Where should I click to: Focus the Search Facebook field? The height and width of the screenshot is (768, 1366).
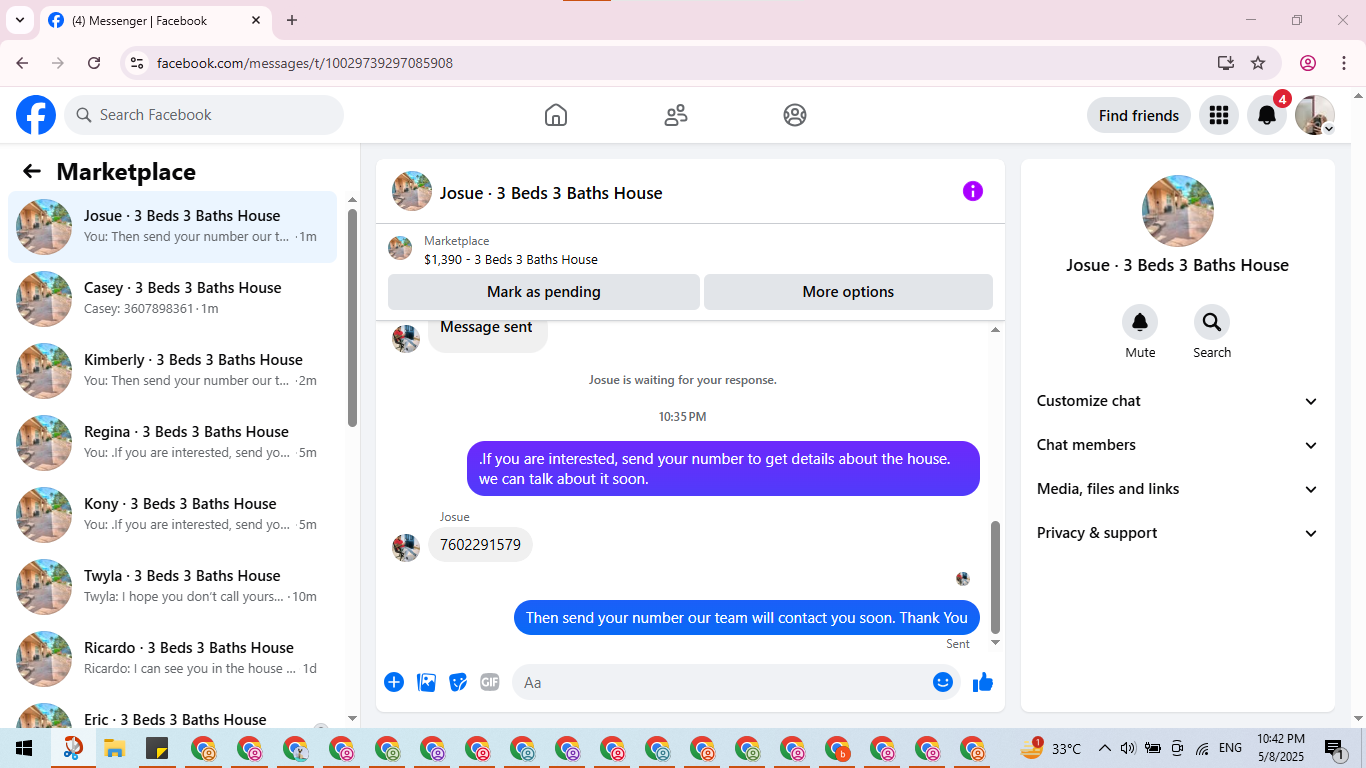pyautogui.click(x=204, y=115)
